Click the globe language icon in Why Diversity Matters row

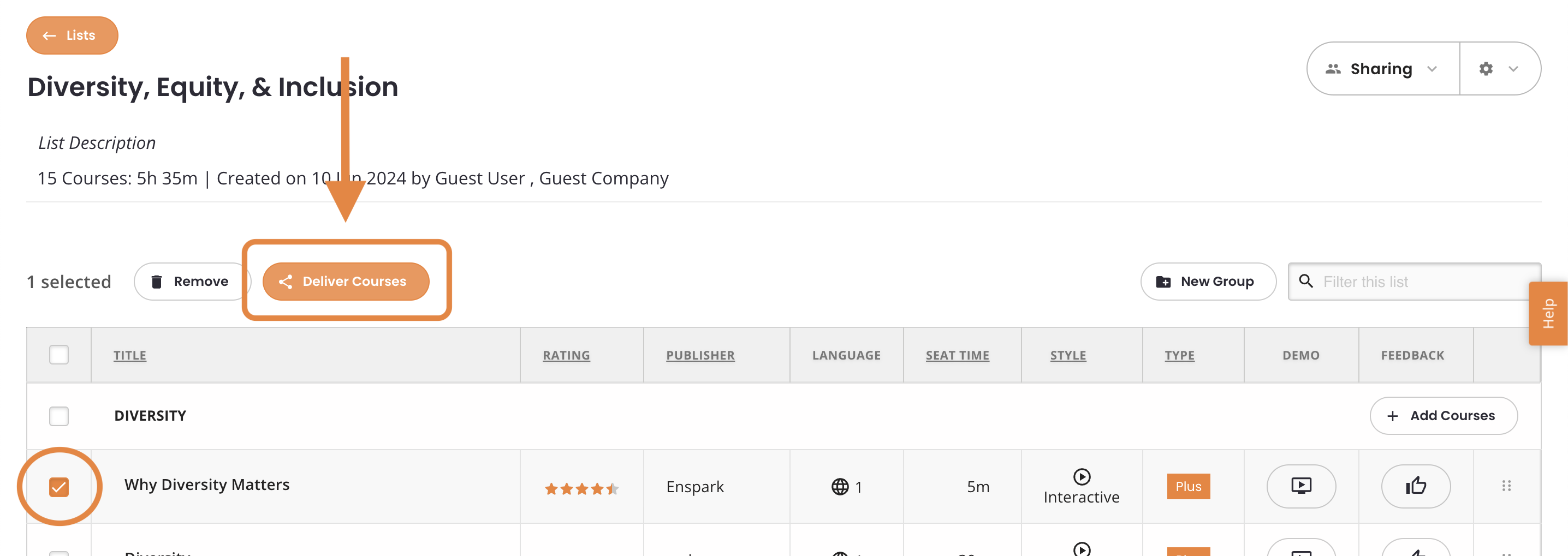click(x=839, y=487)
